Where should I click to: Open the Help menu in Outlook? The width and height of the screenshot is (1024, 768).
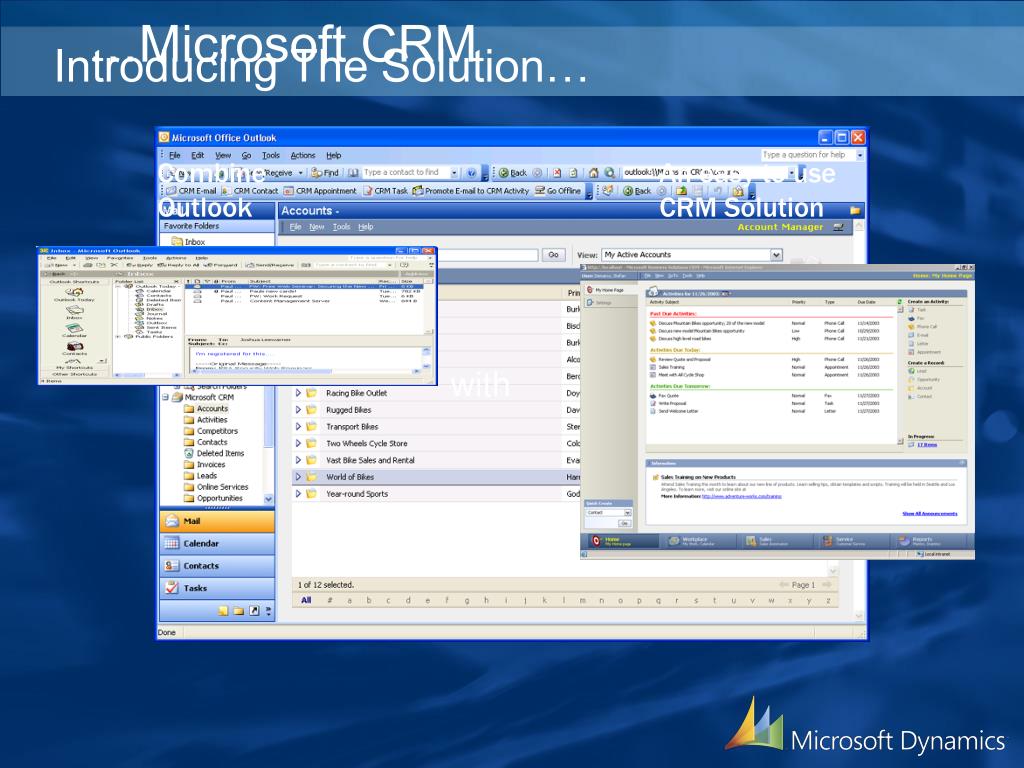334,155
